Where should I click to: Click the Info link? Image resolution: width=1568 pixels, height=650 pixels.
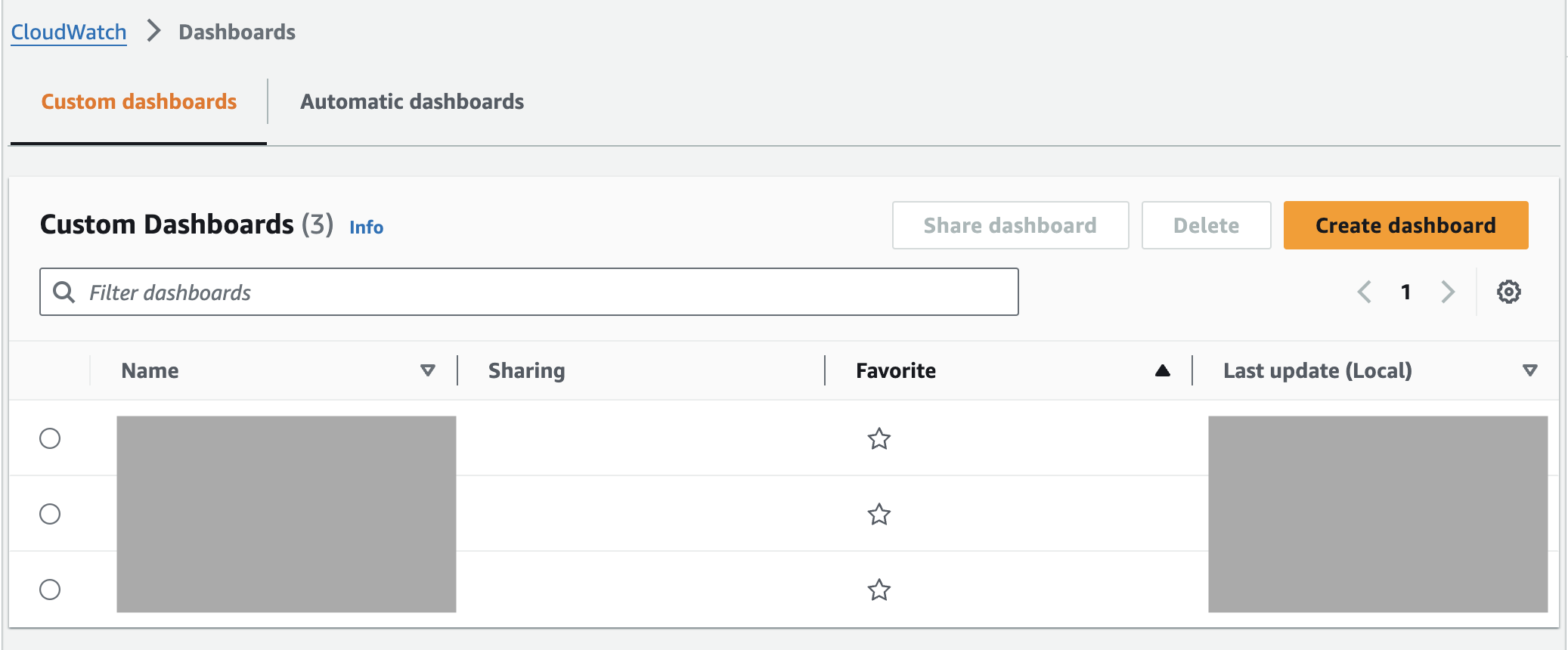tap(366, 227)
